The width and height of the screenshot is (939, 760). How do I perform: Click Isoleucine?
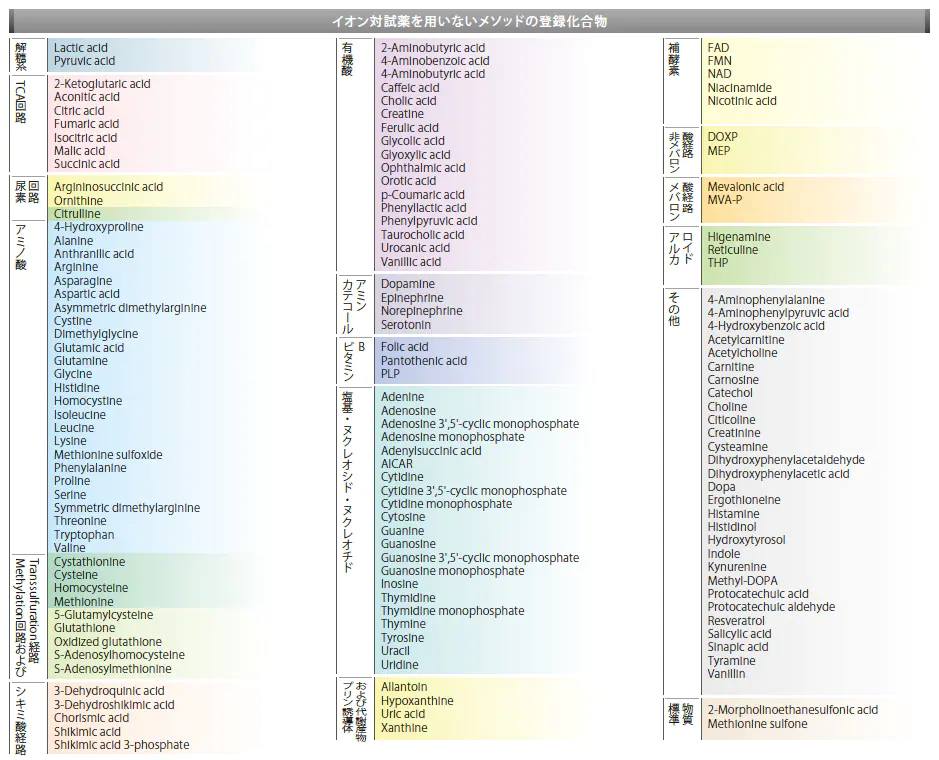point(80,414)
